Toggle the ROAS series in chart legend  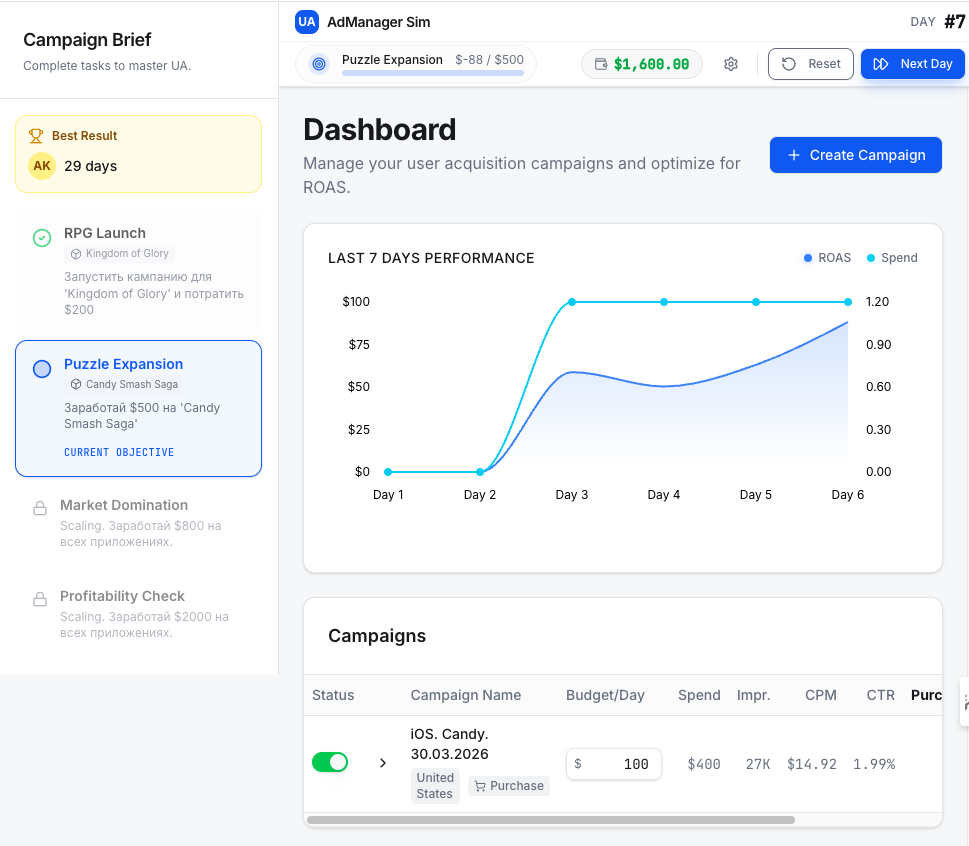point(827,258)
